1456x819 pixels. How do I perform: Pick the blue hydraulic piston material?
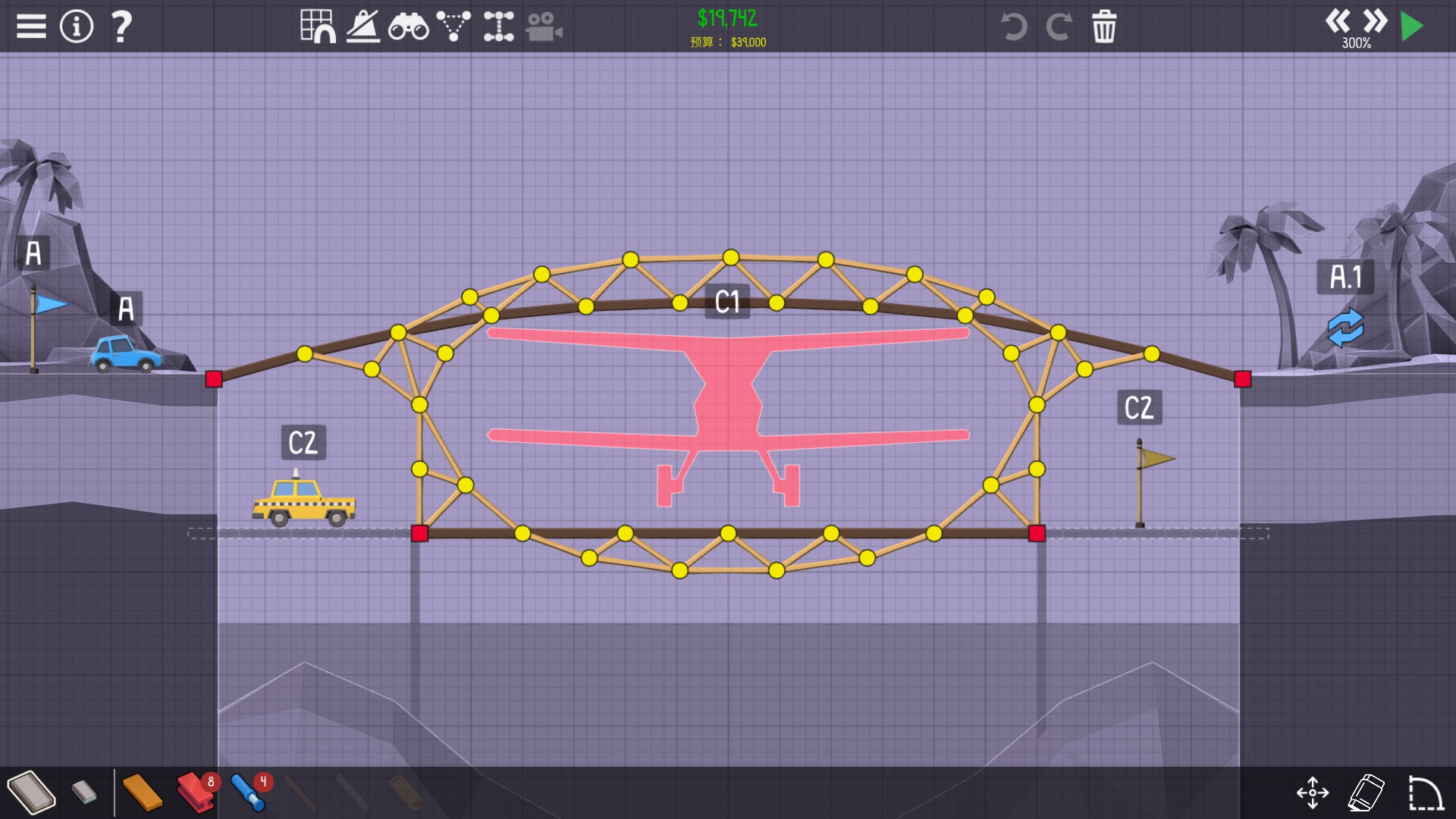tap(248, 792)
